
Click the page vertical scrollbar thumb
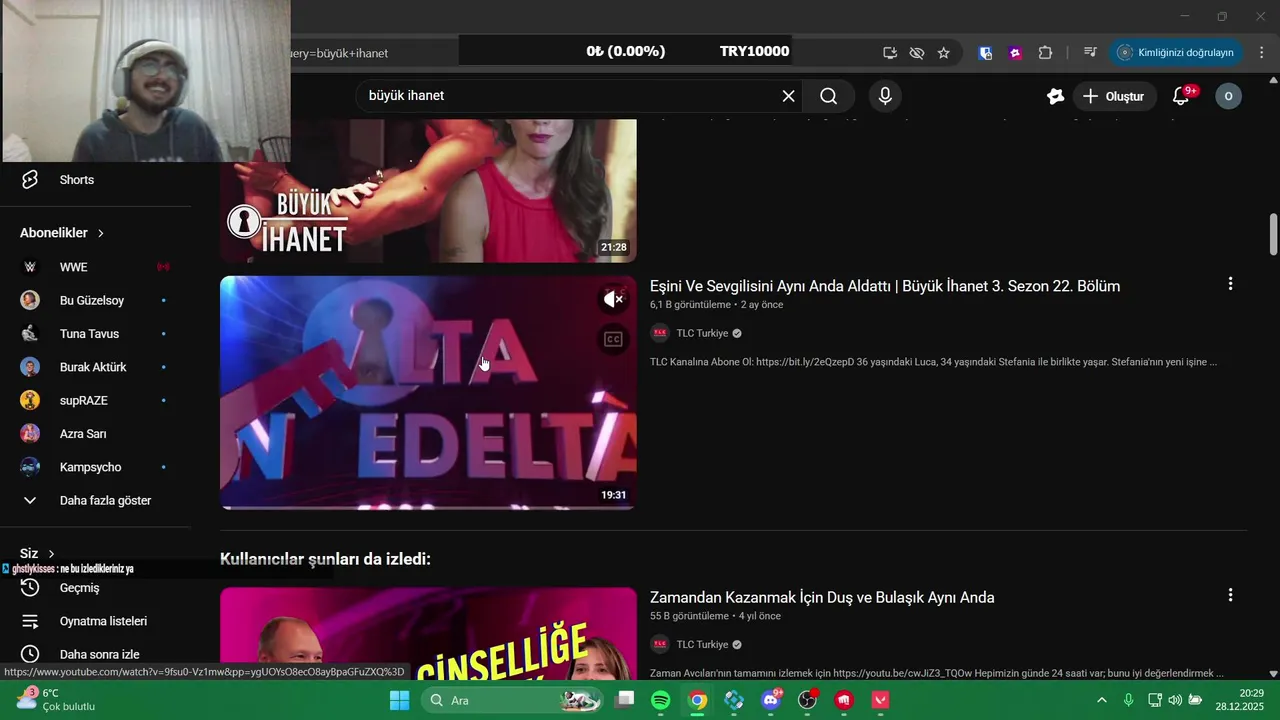pos(1273,234)
